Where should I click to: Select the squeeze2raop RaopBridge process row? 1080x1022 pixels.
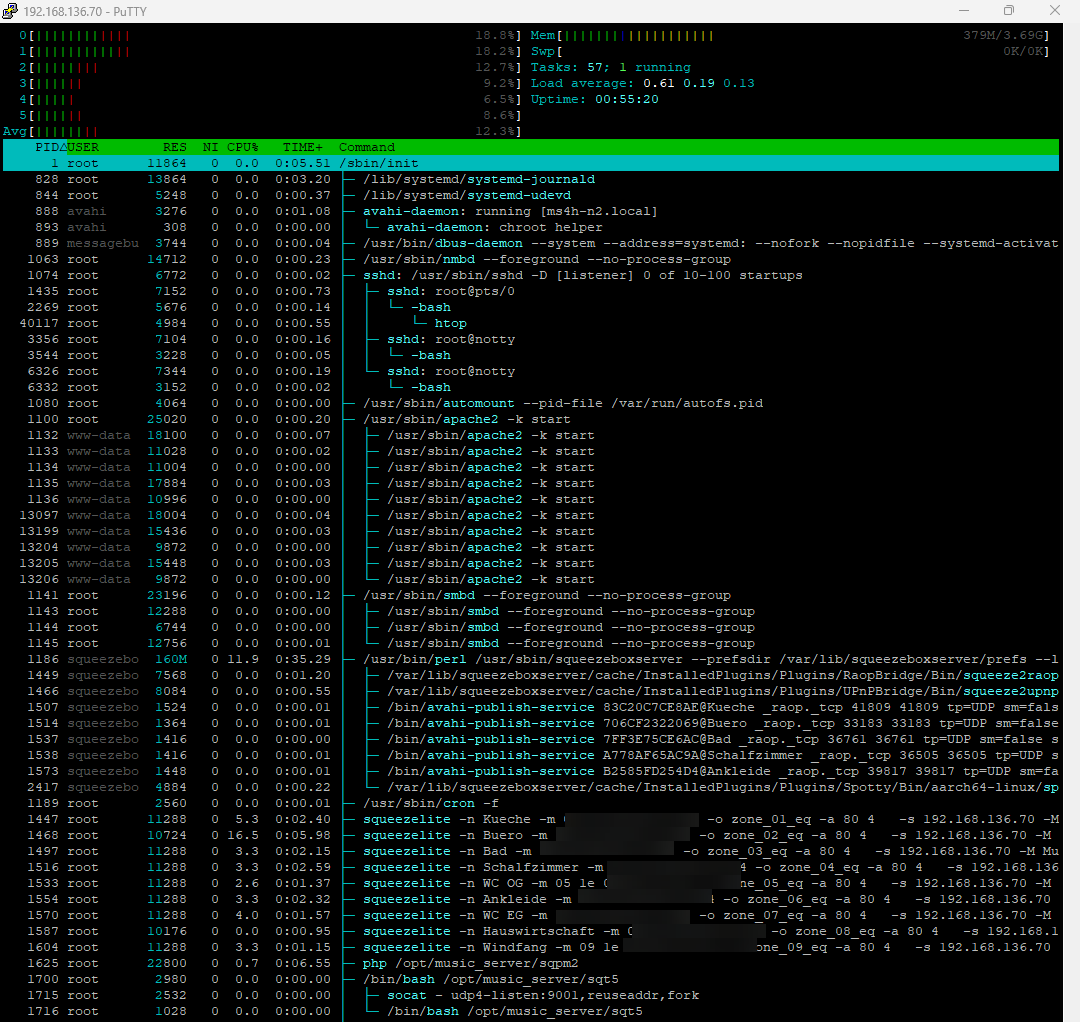pos(530,676)
